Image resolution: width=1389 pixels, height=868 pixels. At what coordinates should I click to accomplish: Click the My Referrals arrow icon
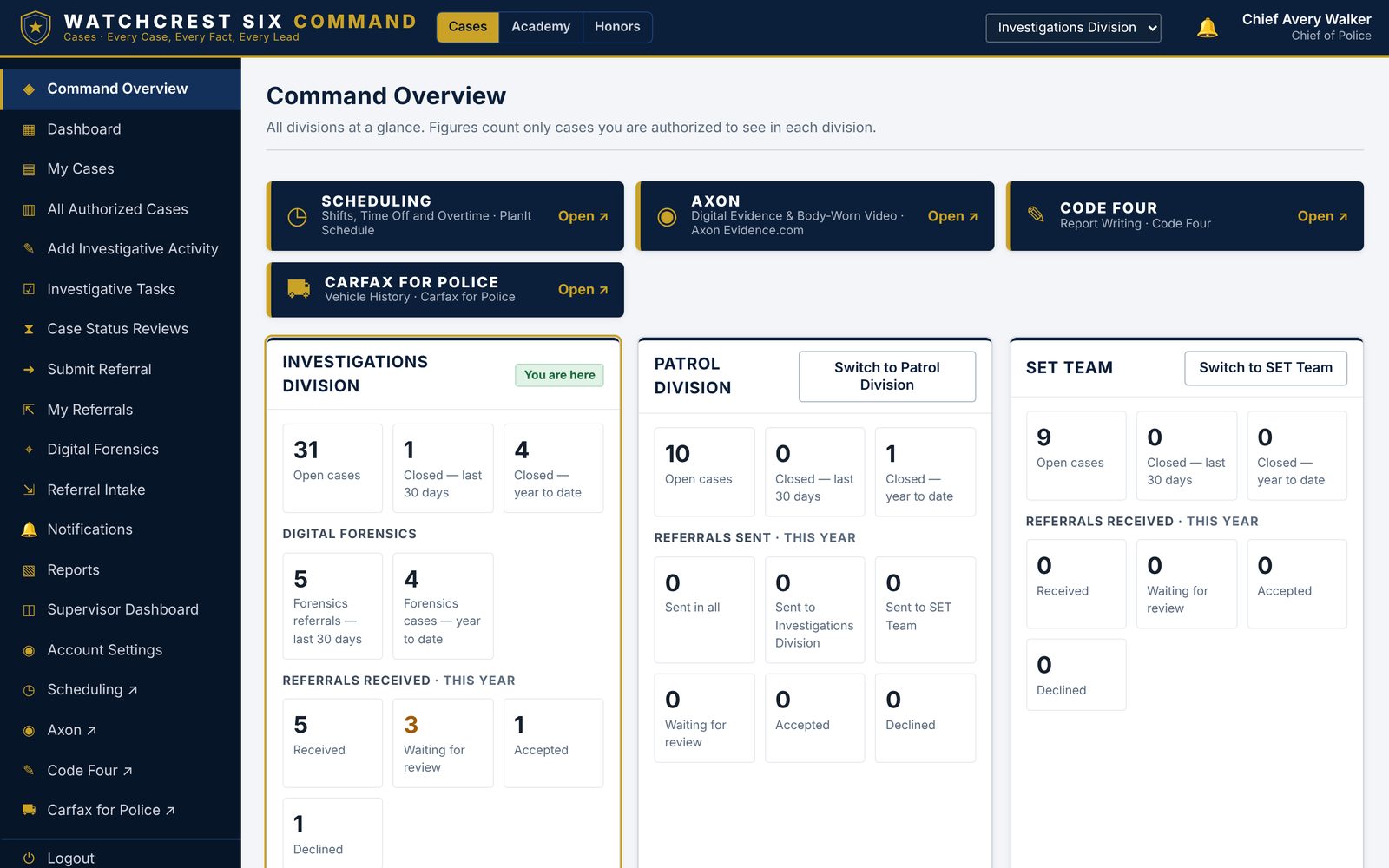point(29,410)
